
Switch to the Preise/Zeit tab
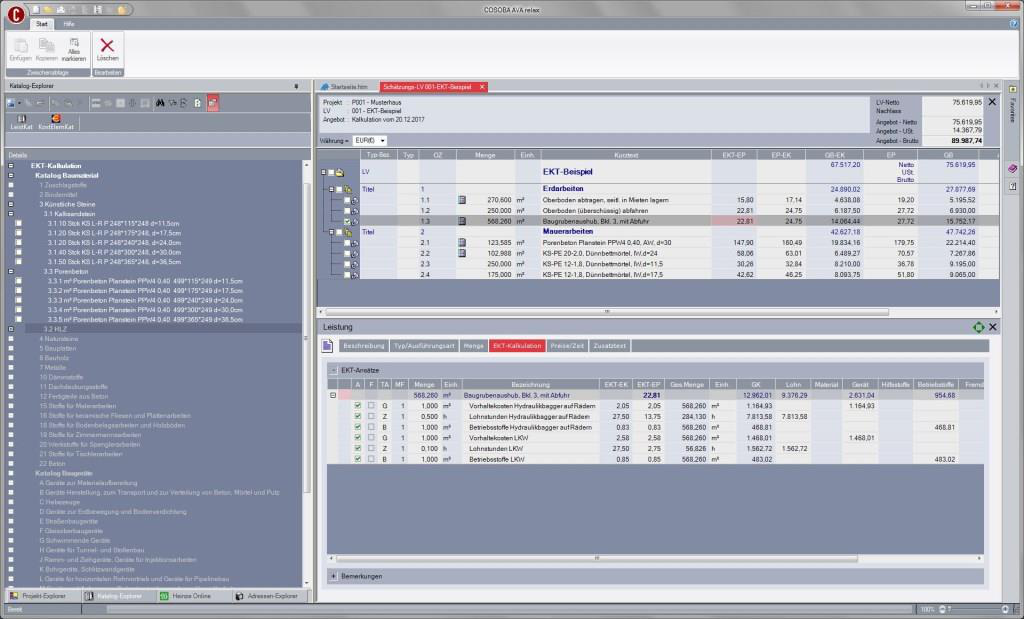pos(567,345)
